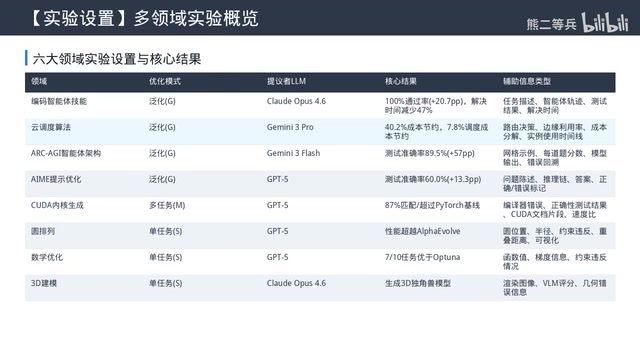The height and width of the screenshot is (360, 640).
Task: Click the 渲染图像、VLM评分 auxiliary info cell
Action: pos(555,288)
